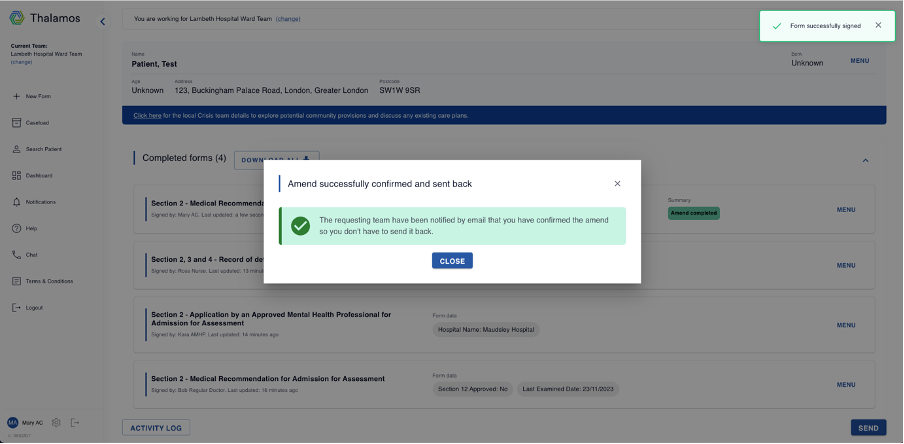Click the Thalamos logo icon
Viewport: 904px width, 444px height.
[17, 18]
